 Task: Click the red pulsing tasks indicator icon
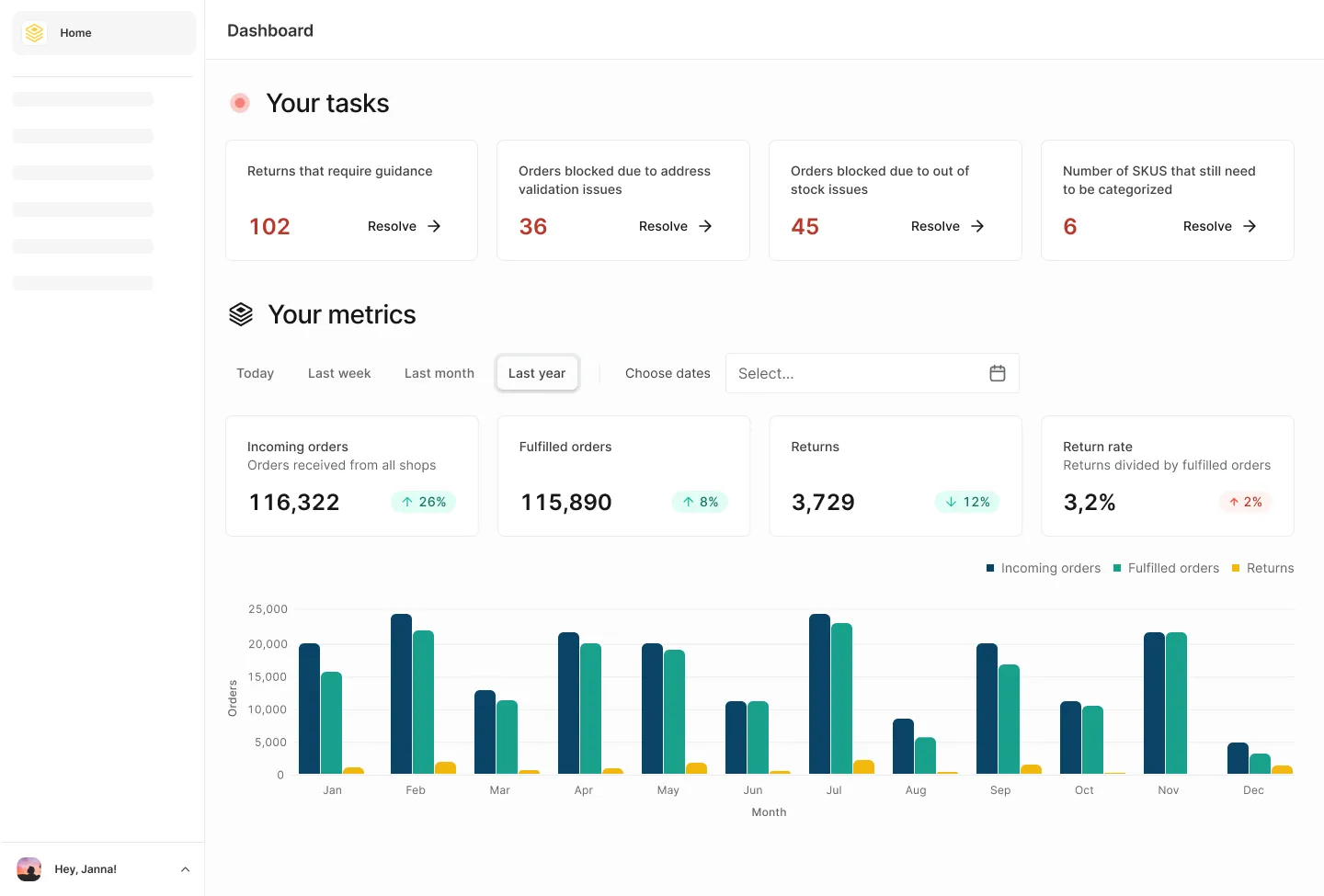240,103
